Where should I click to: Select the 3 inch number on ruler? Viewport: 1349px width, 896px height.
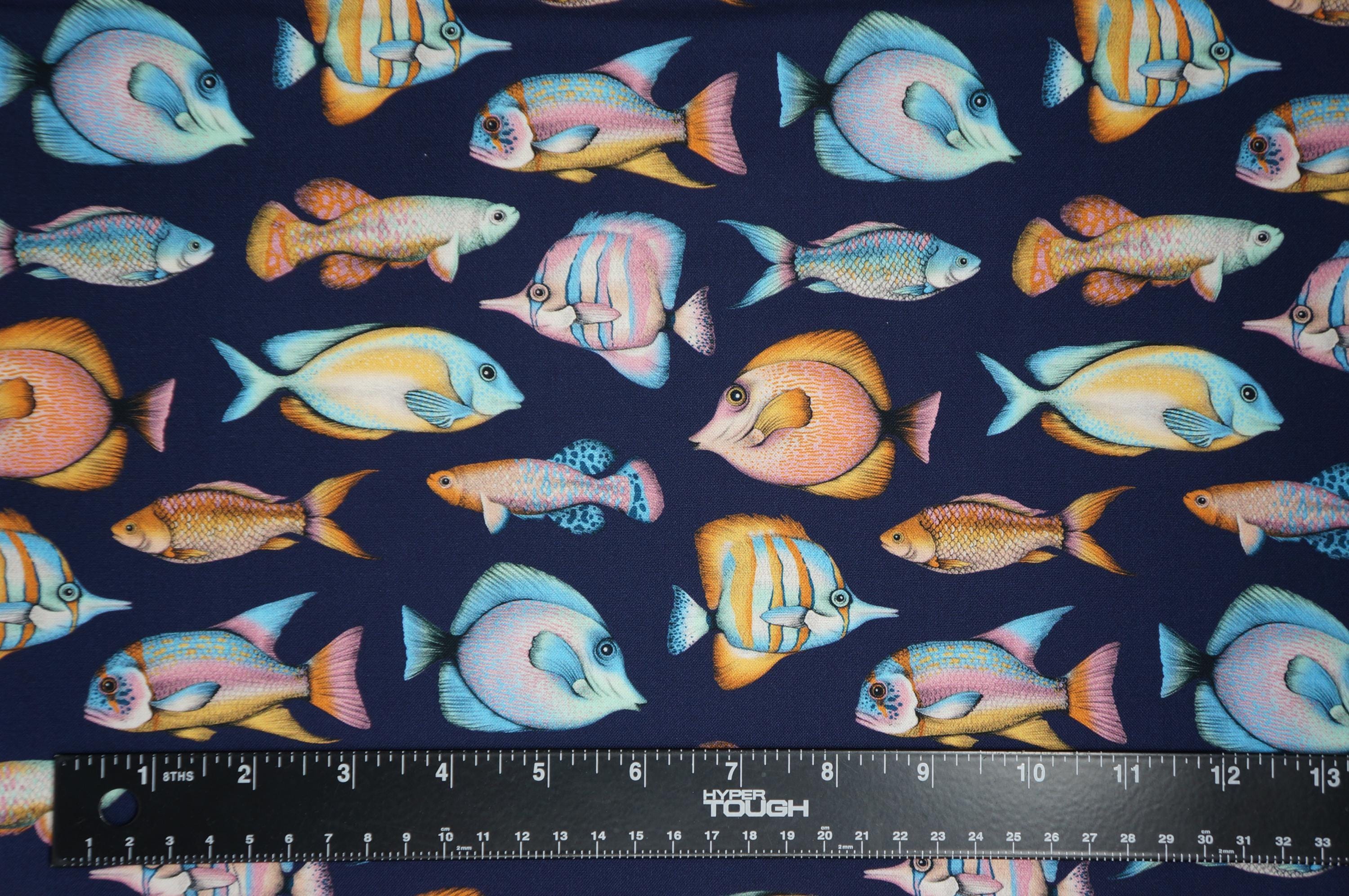(344, 773)
